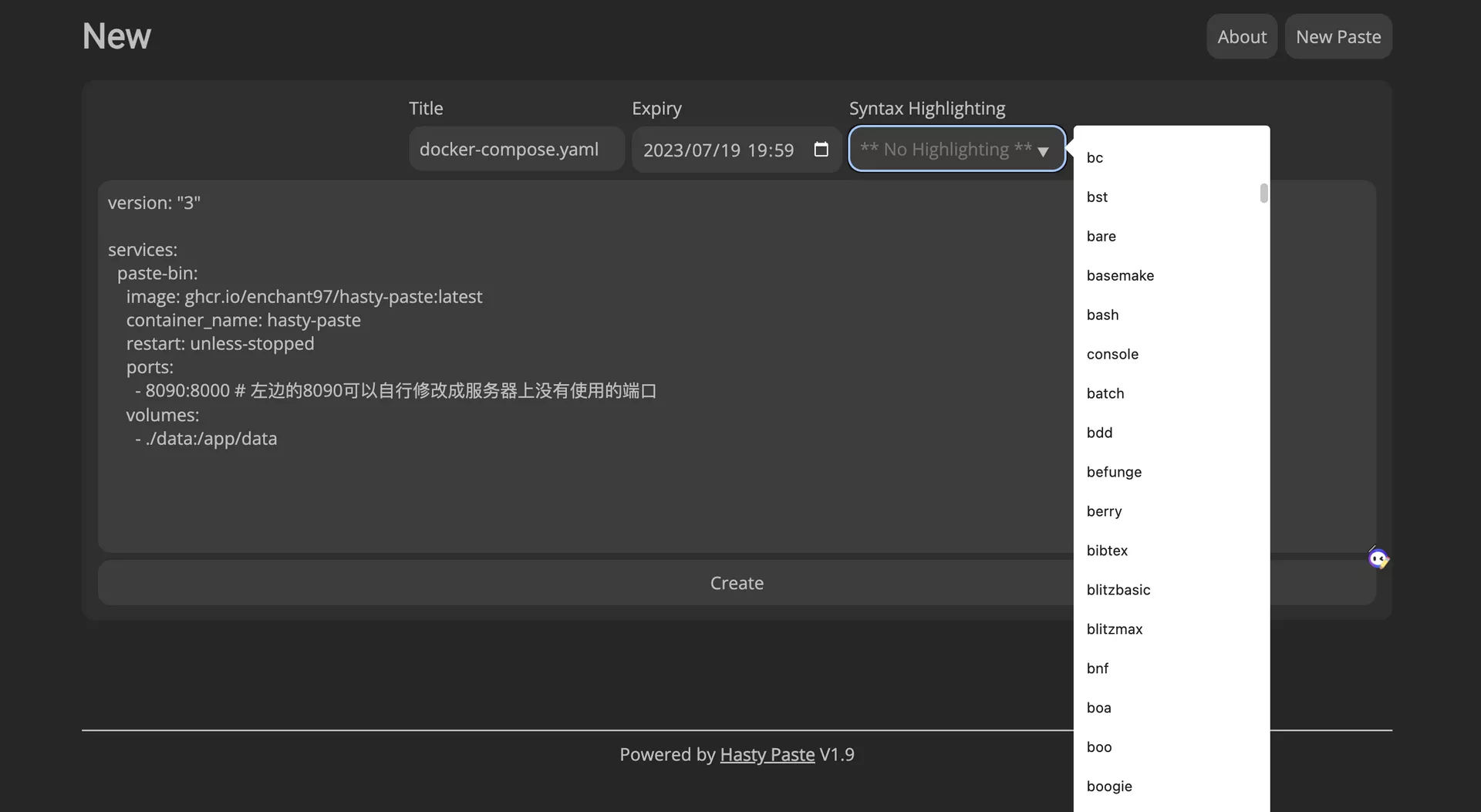Choose batch in the highlighting list
Viewport: 1481px width, 812px height.
point(1105,393)
